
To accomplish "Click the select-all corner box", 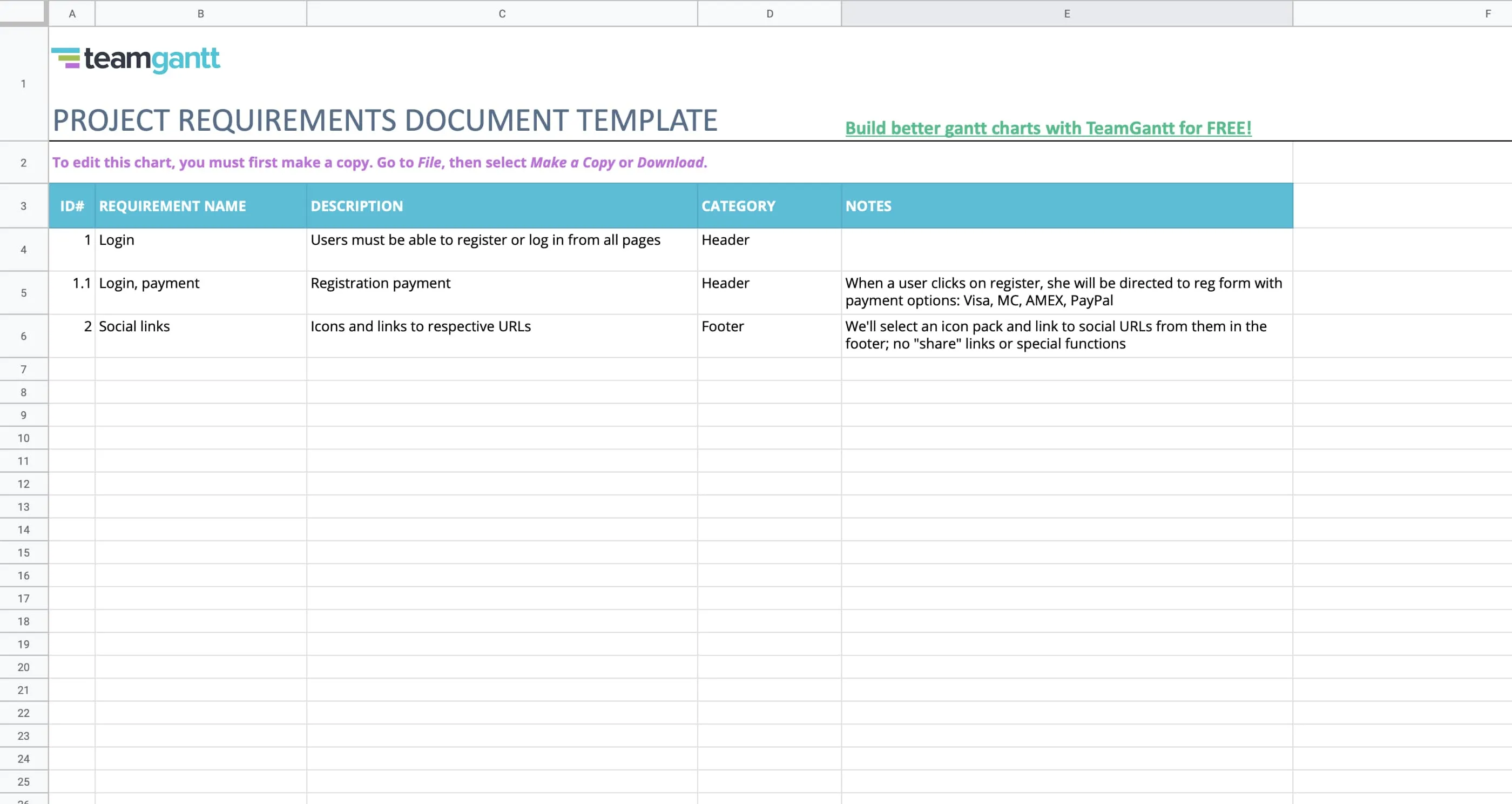I will point(22,12).
